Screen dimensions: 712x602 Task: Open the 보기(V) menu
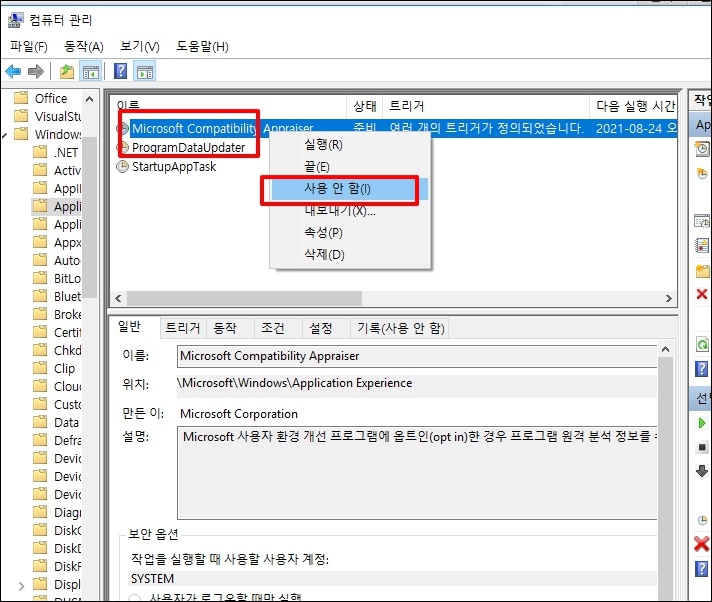pos(139,46)
